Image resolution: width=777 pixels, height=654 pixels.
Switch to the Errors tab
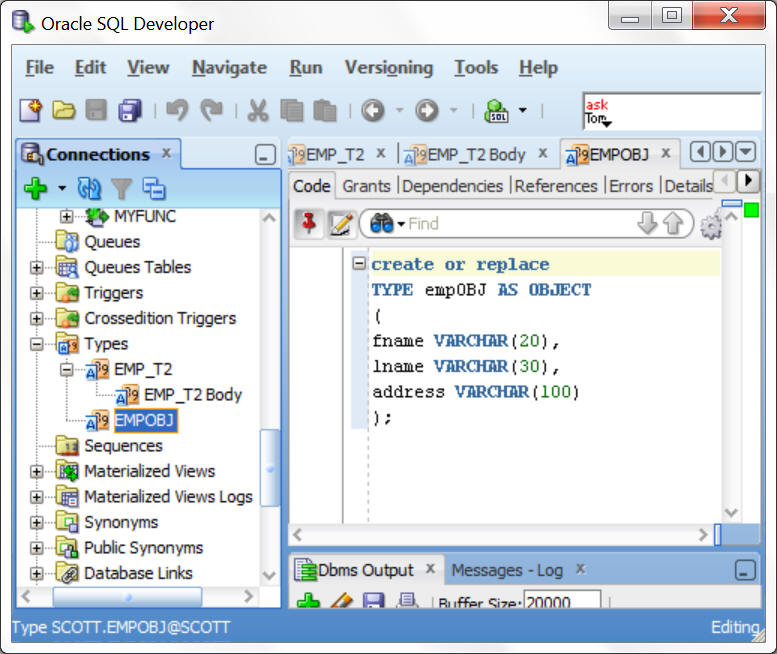(631, 186)
